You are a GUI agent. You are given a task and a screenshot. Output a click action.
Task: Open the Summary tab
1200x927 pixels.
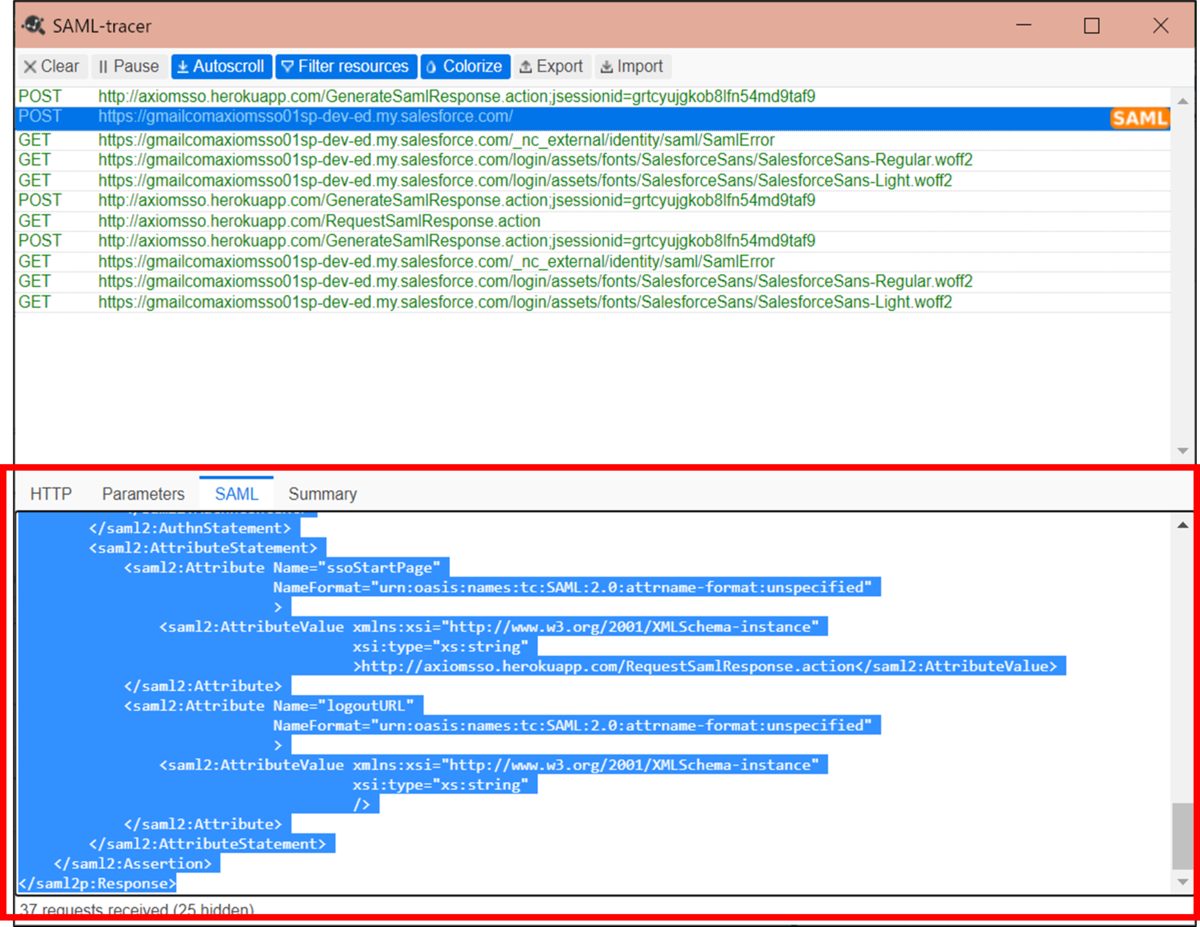pyautogui.click(x=322, y=494)
